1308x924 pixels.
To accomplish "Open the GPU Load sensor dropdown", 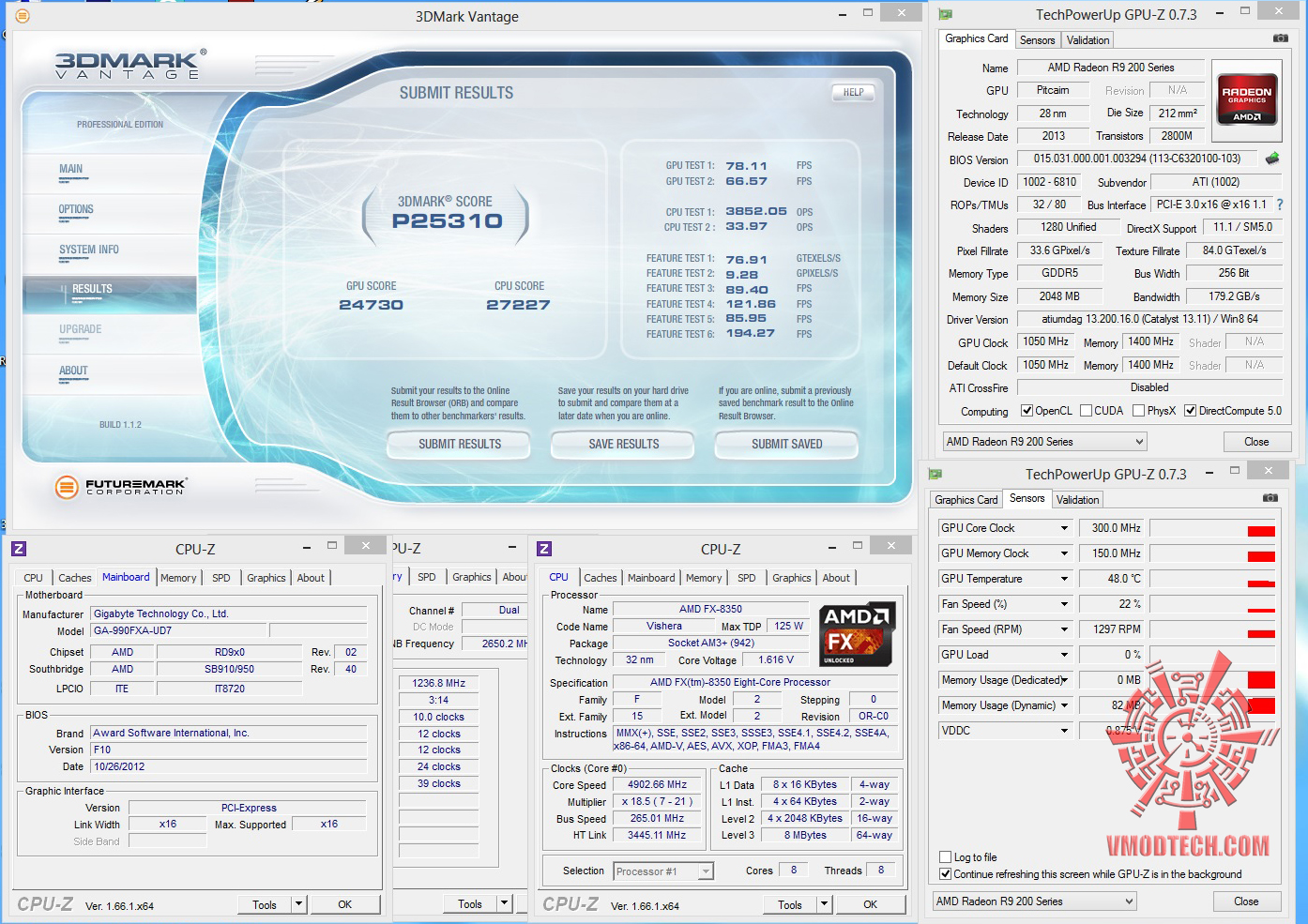I will coord(1064,655).
